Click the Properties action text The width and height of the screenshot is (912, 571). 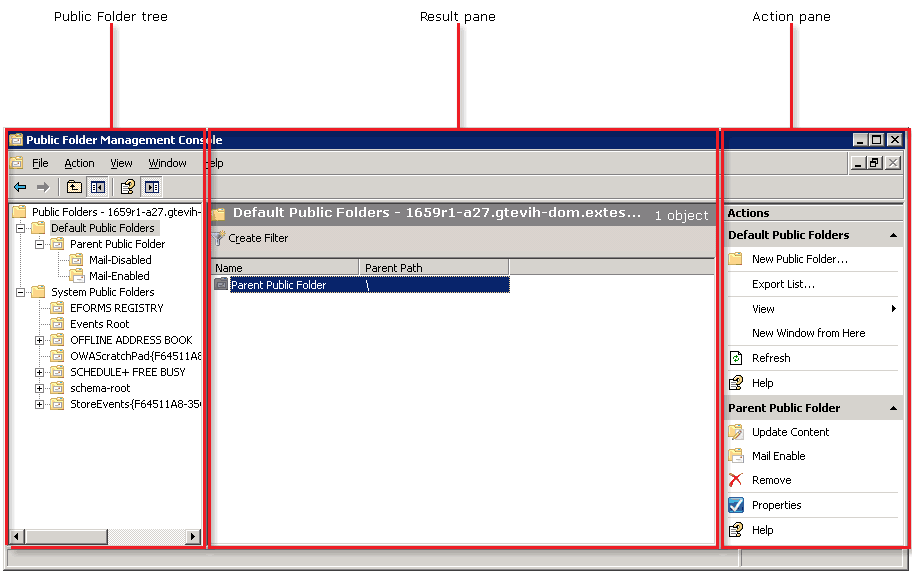pos(776,505)
